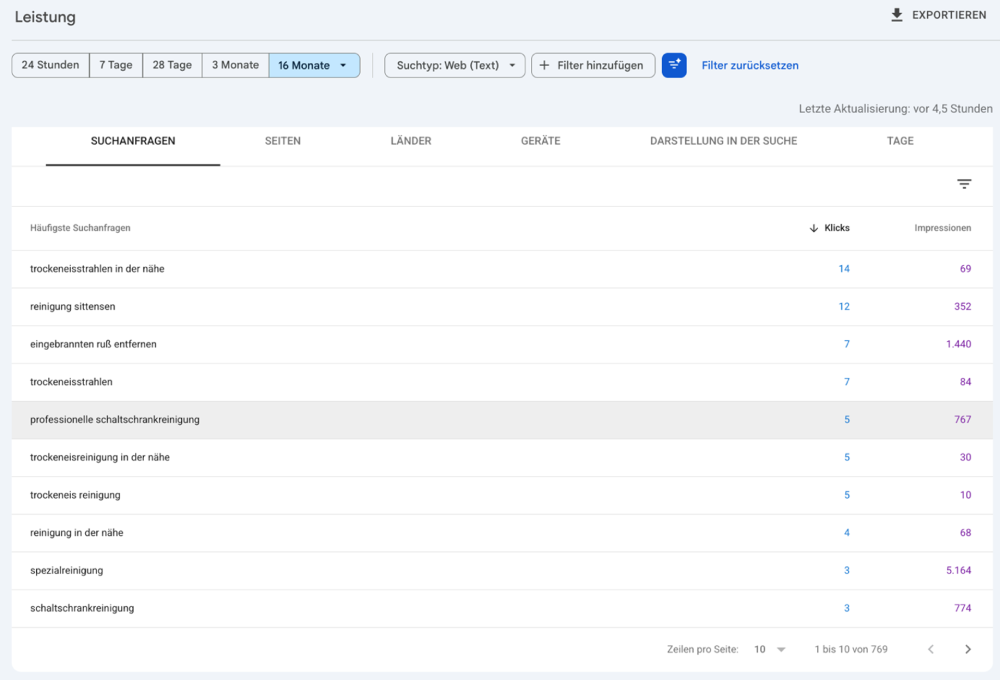
Task: Click the Filter hinzufügen button
Action: 593,65
